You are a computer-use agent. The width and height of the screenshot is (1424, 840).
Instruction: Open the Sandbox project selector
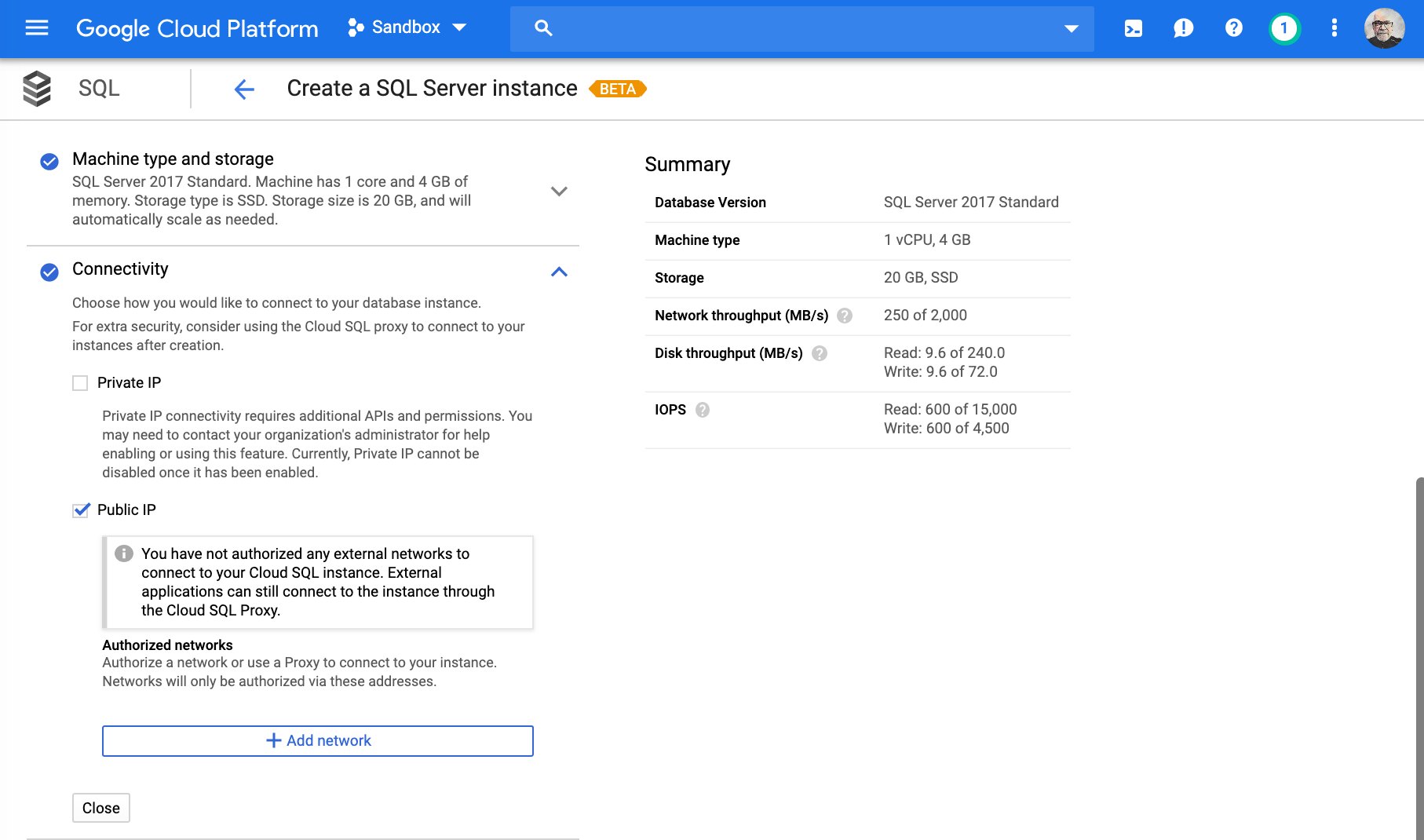pyautogui.click(x=407, y=28)
